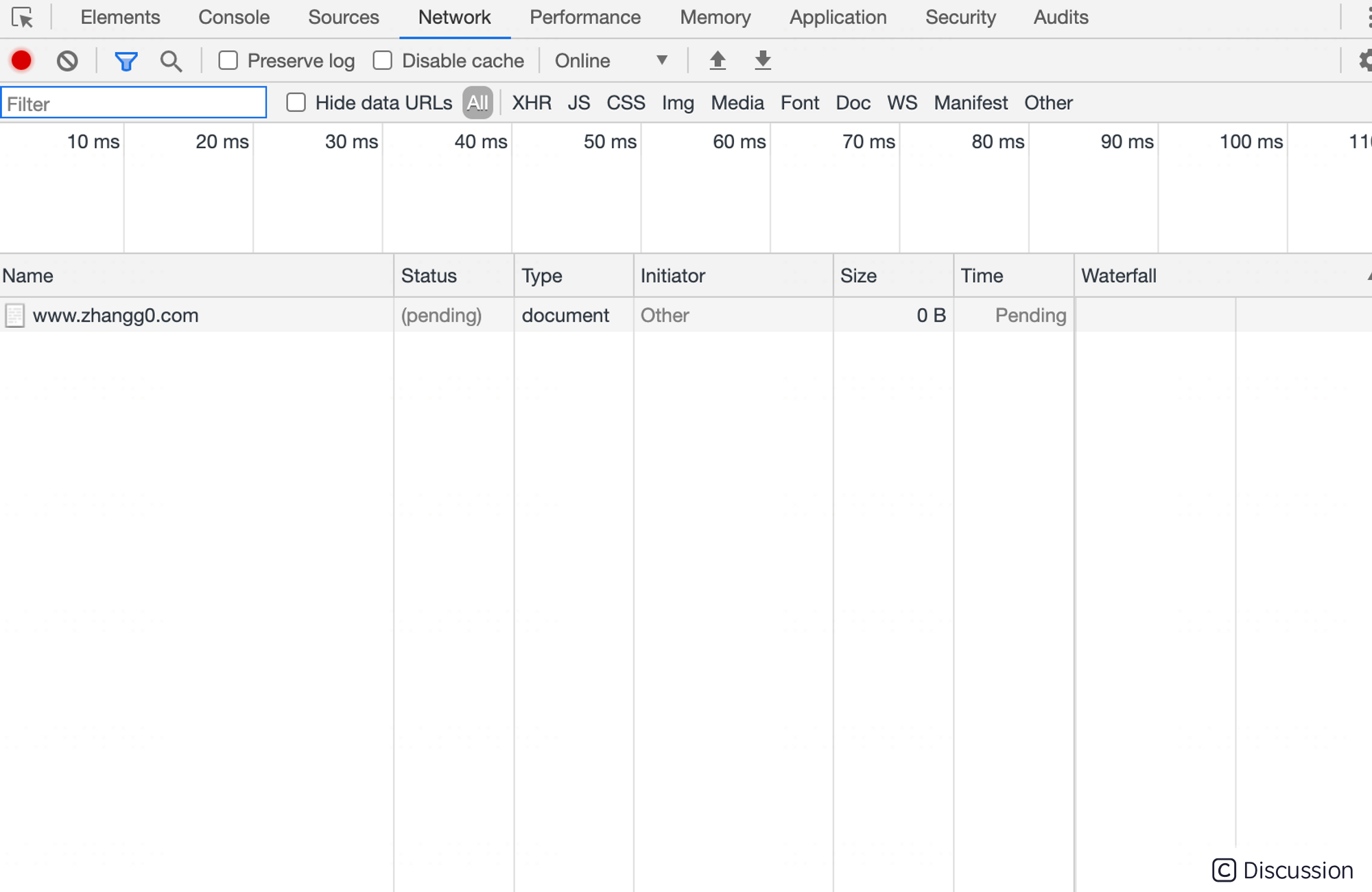Image resolution: width=1372 pixels, height=892 pixels.
Task: Switch to Console tab
Action: 234,17
